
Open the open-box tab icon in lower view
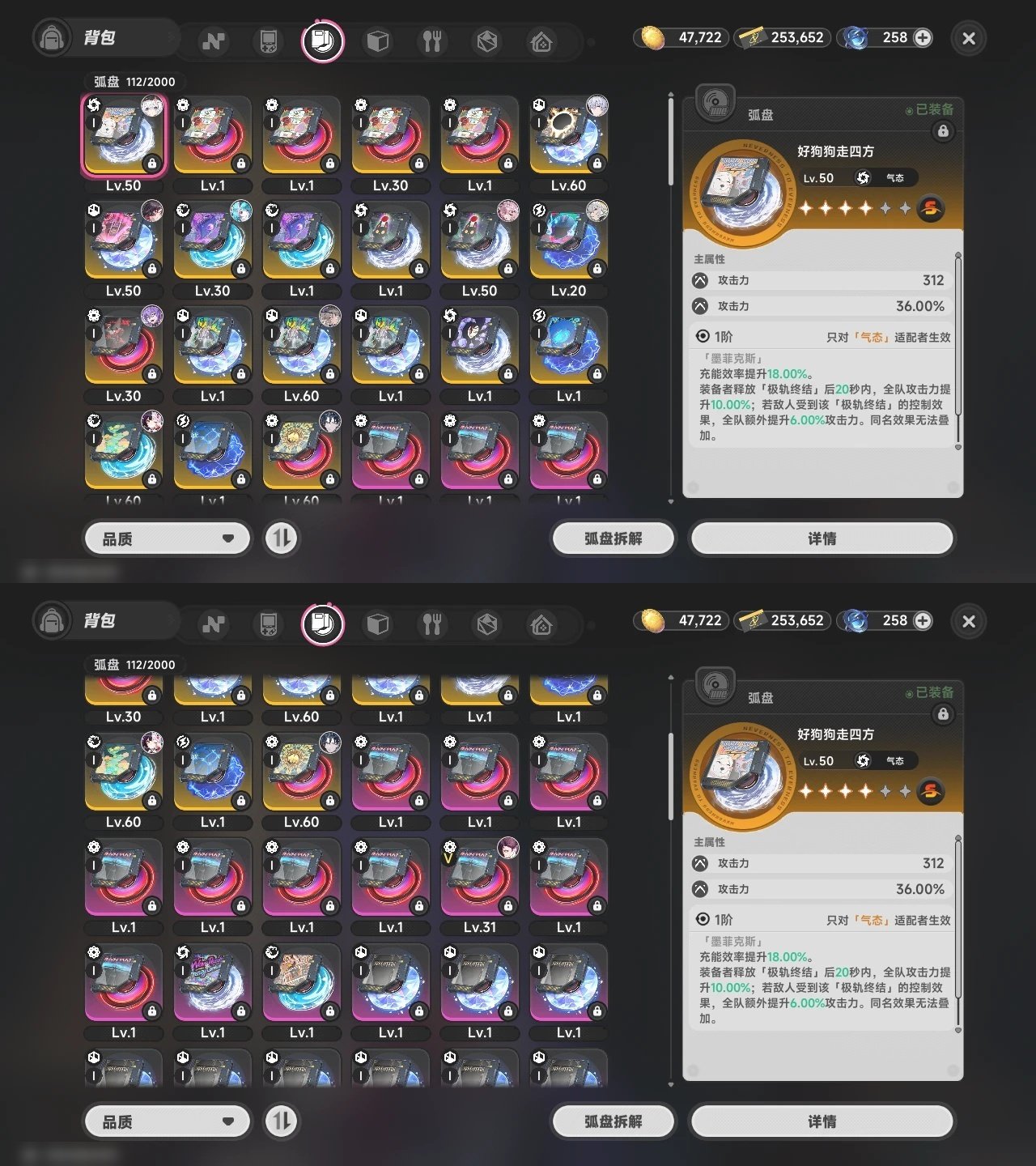pyautogui.click(x=486, y=624)
